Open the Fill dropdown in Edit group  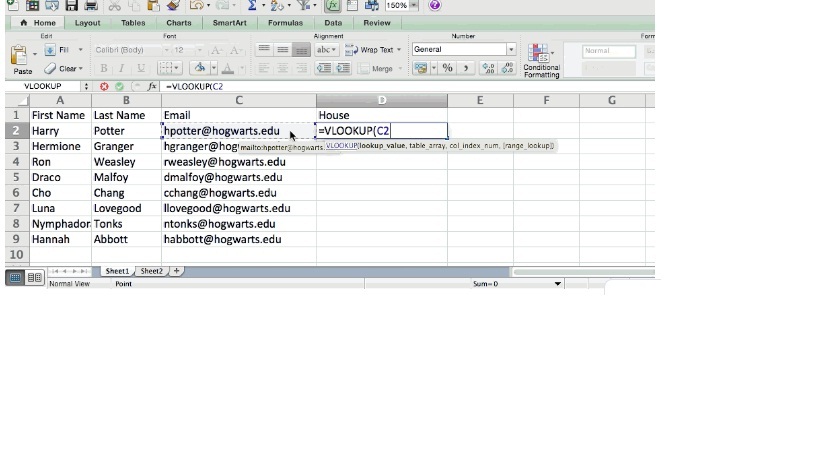[x=80, y=50]
